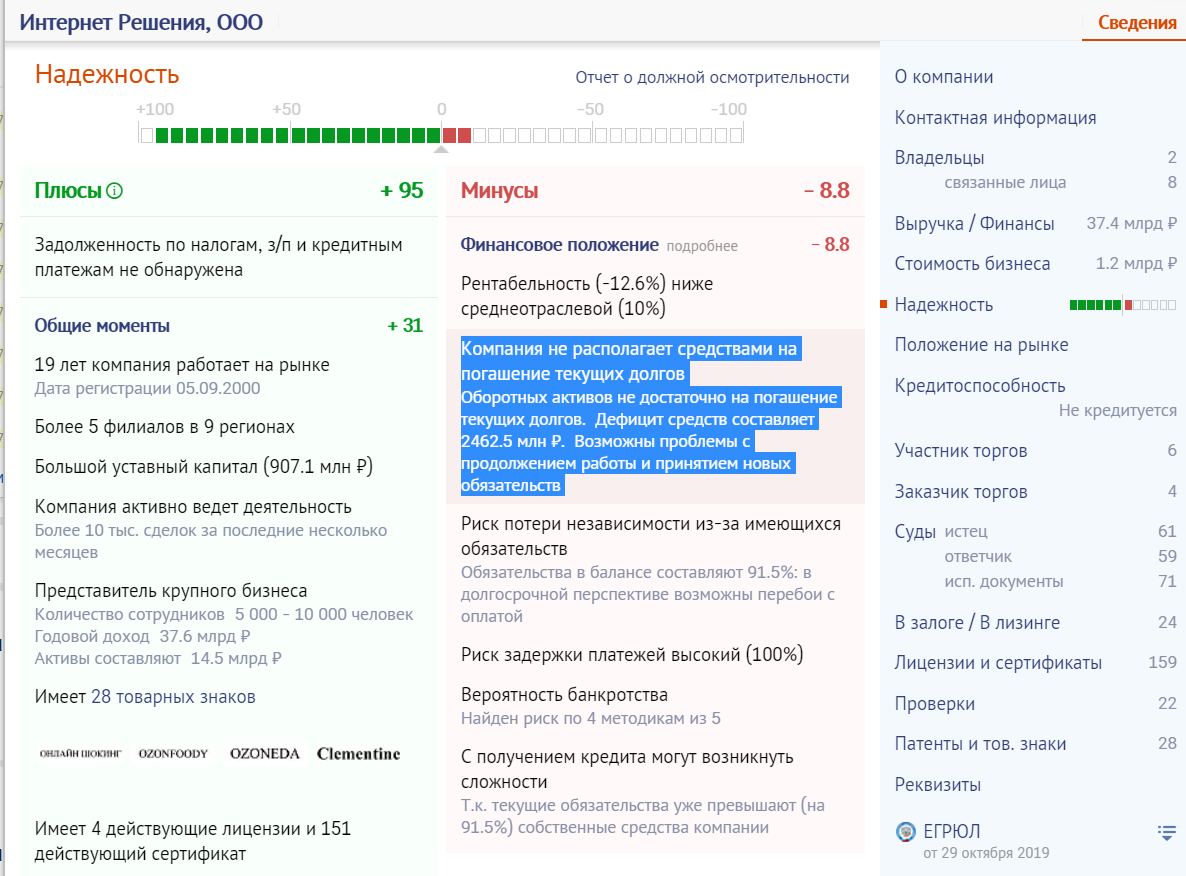Open Контактная информация in the sidebar
Screen dimensions: 1186x876
point(995,118)
